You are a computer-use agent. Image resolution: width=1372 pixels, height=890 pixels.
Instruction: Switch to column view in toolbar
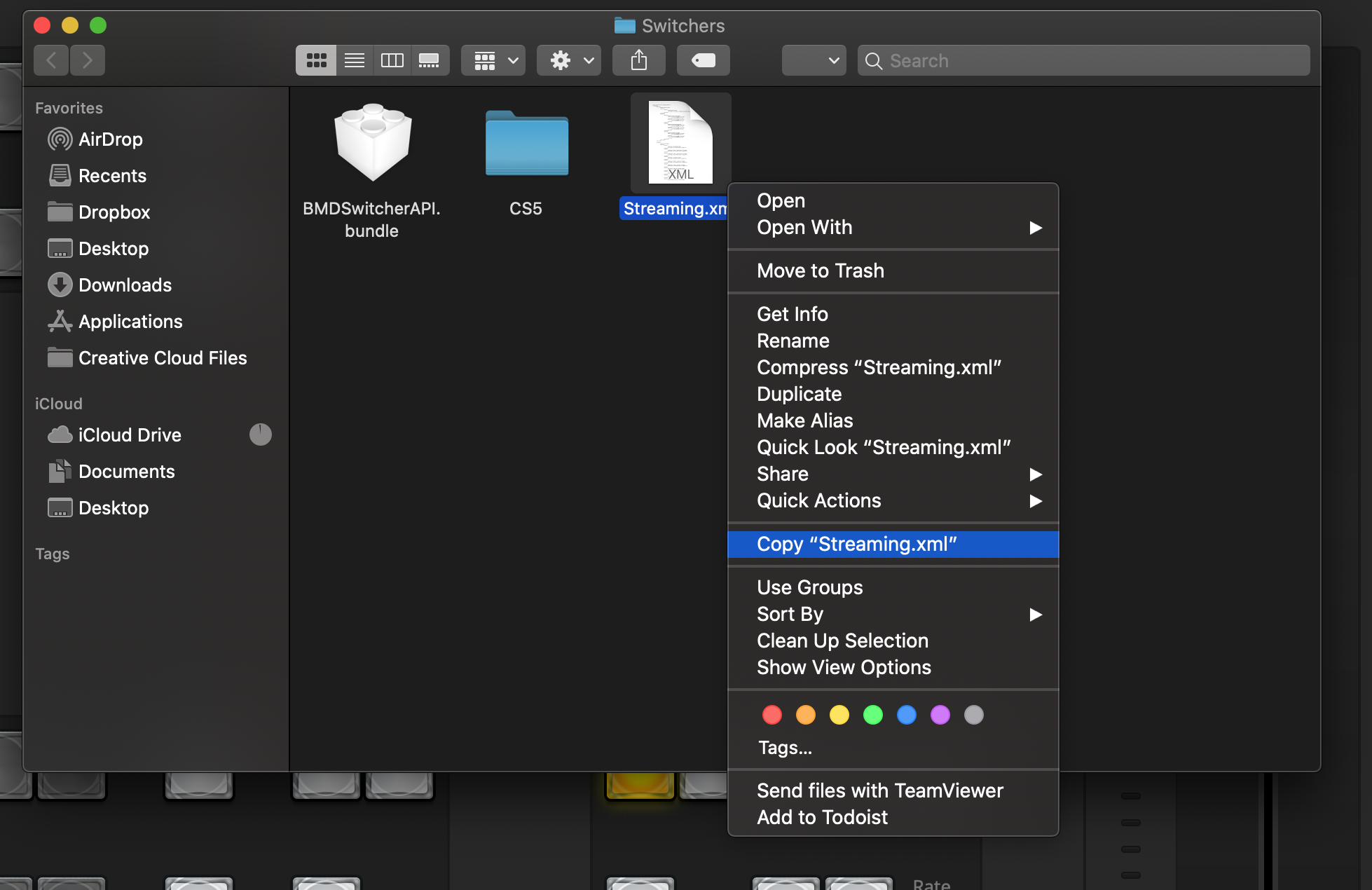[392, 60]
